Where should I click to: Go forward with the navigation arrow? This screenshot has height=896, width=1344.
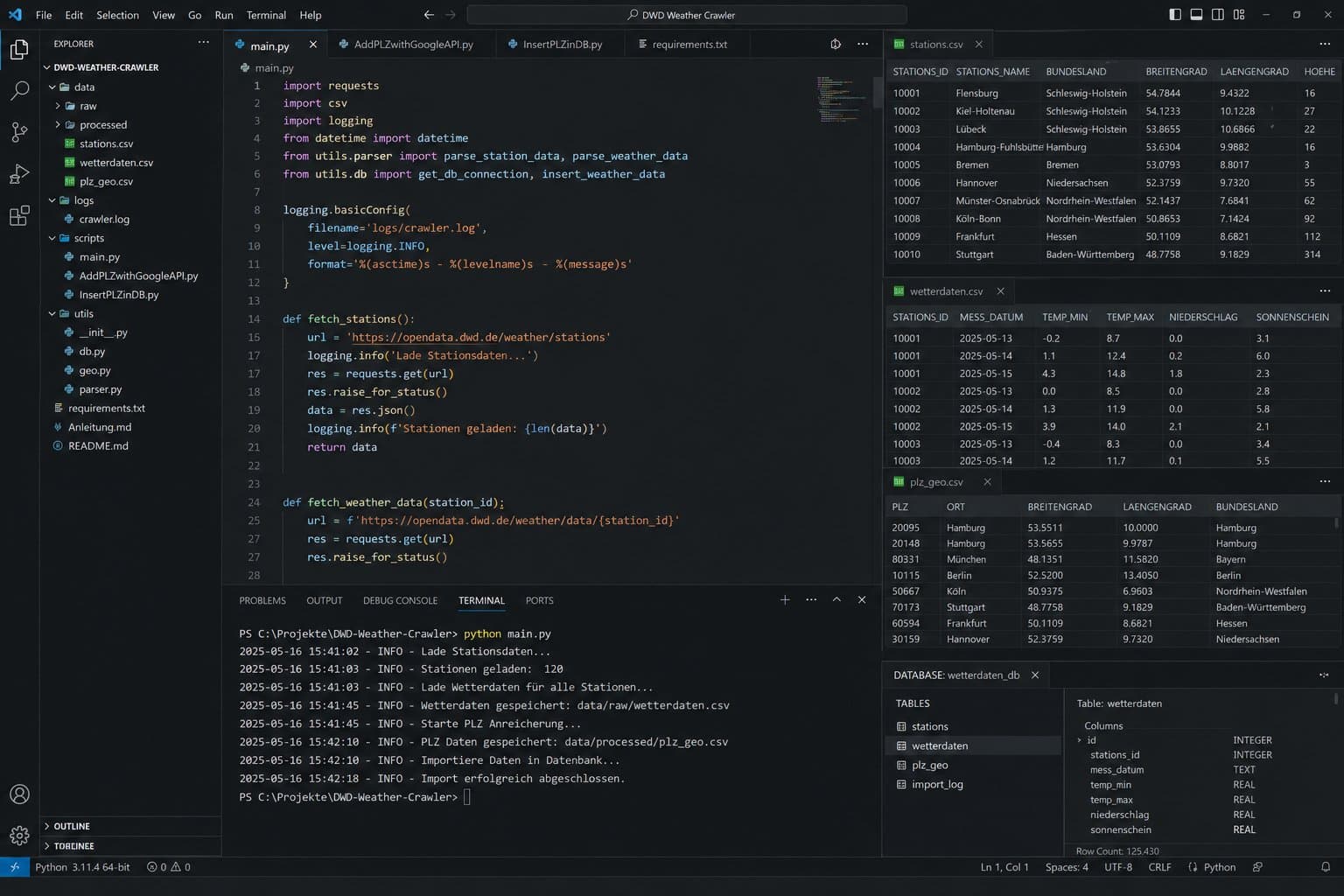[451, 15]
